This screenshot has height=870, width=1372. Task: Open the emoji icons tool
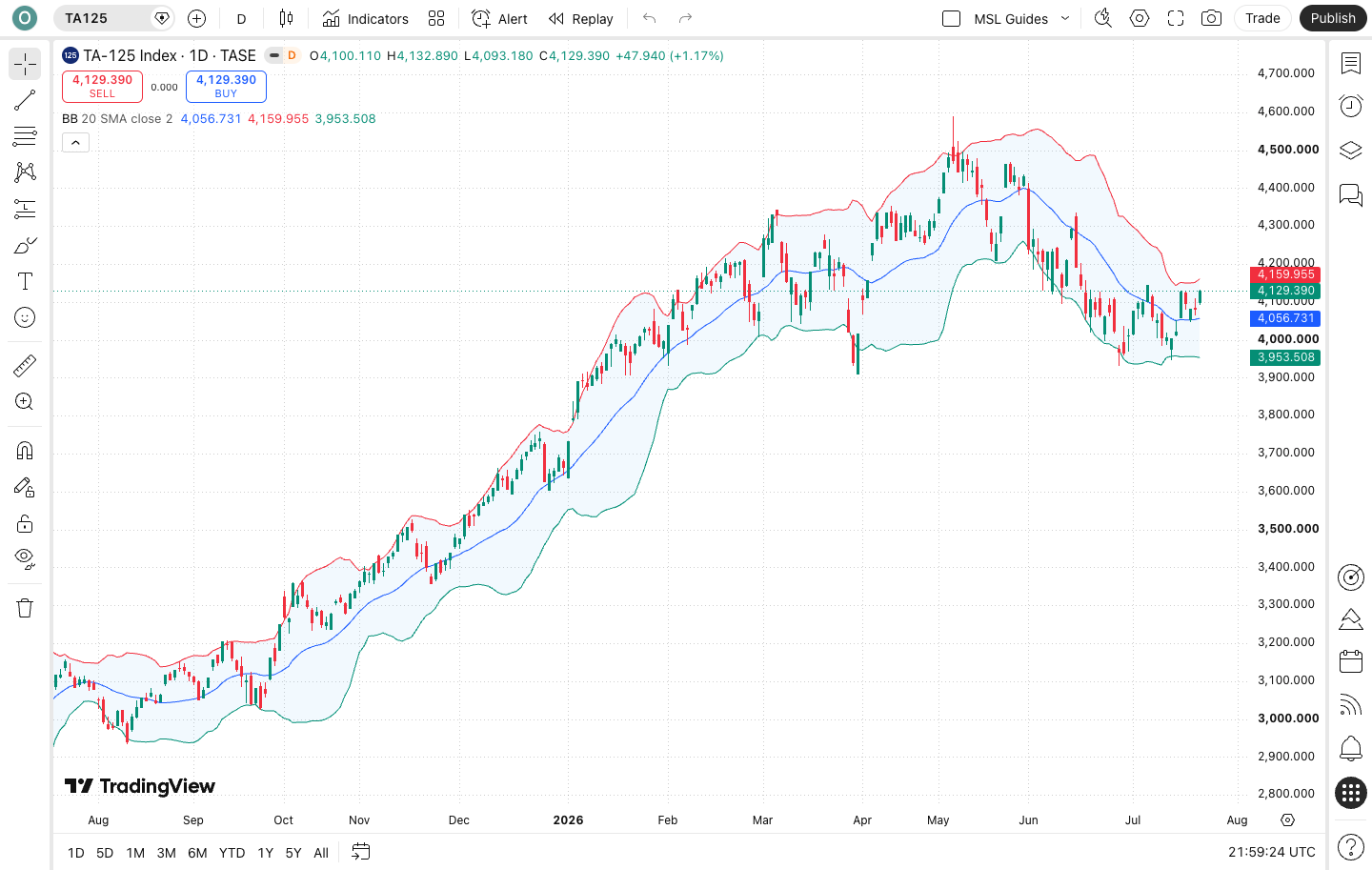pos(25,317)
